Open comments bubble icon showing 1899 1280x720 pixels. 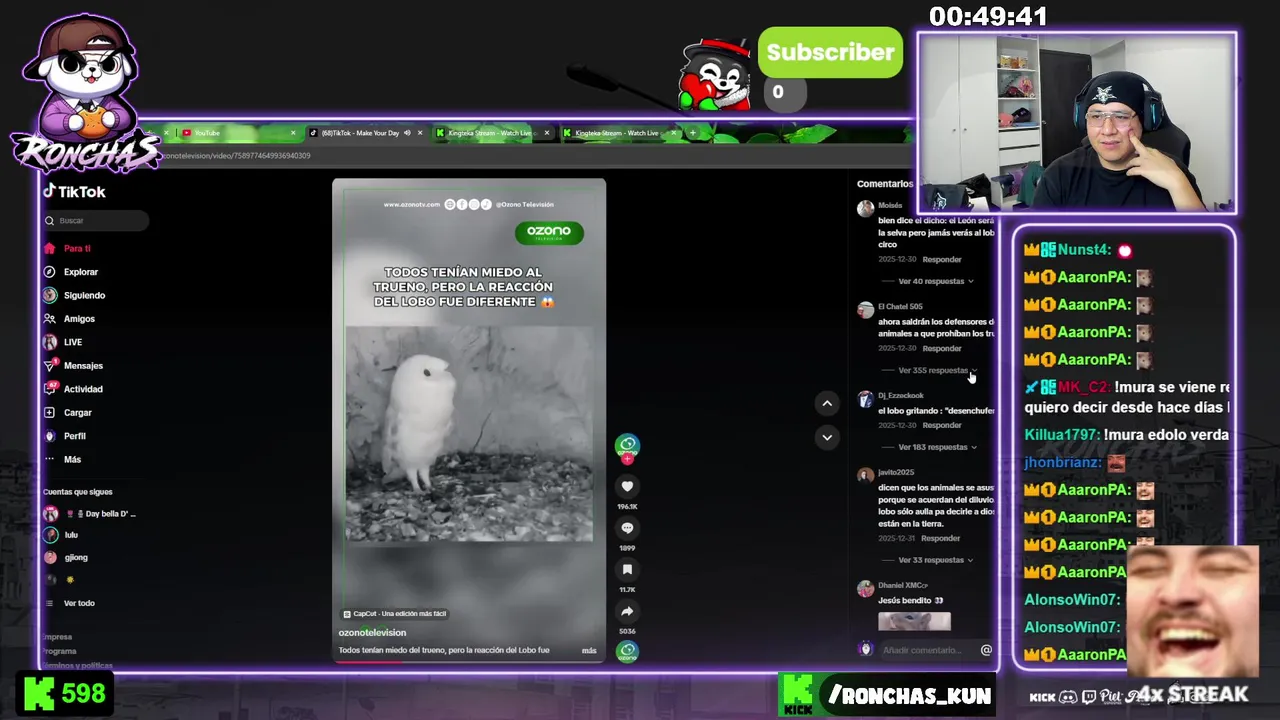pyautogui.click(x=627, y=528)
